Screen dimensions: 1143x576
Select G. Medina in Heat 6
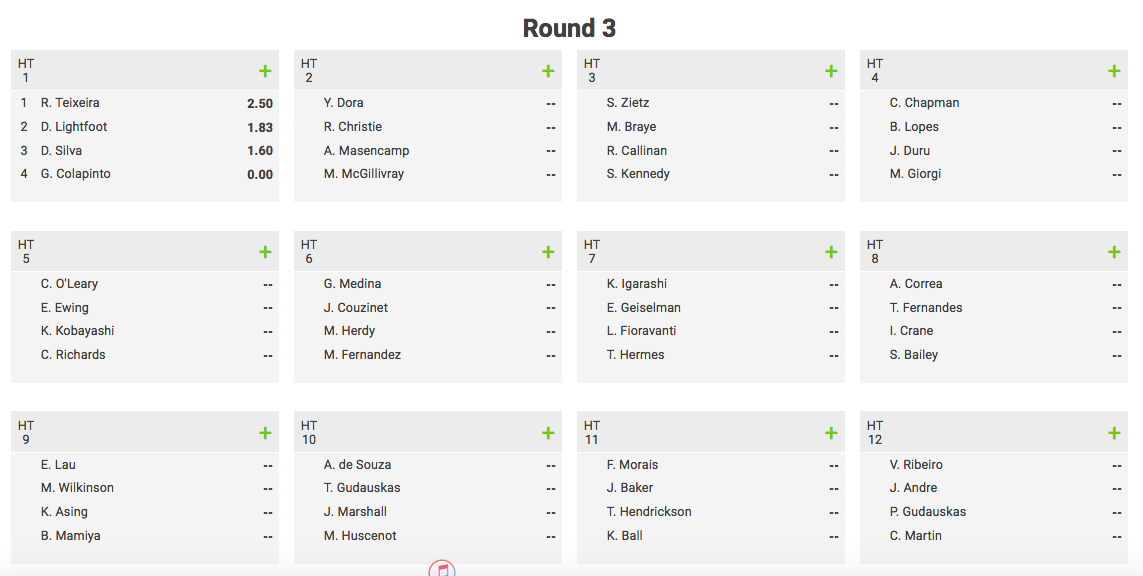pos(352,284)
